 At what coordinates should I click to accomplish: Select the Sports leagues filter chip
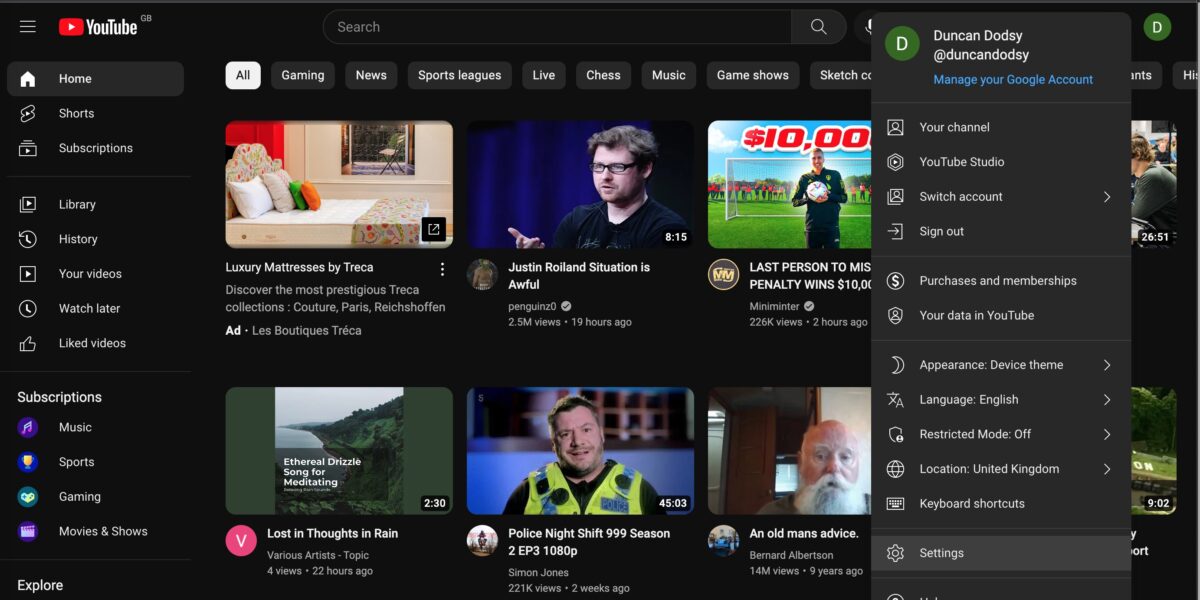[x=460, y=75]
